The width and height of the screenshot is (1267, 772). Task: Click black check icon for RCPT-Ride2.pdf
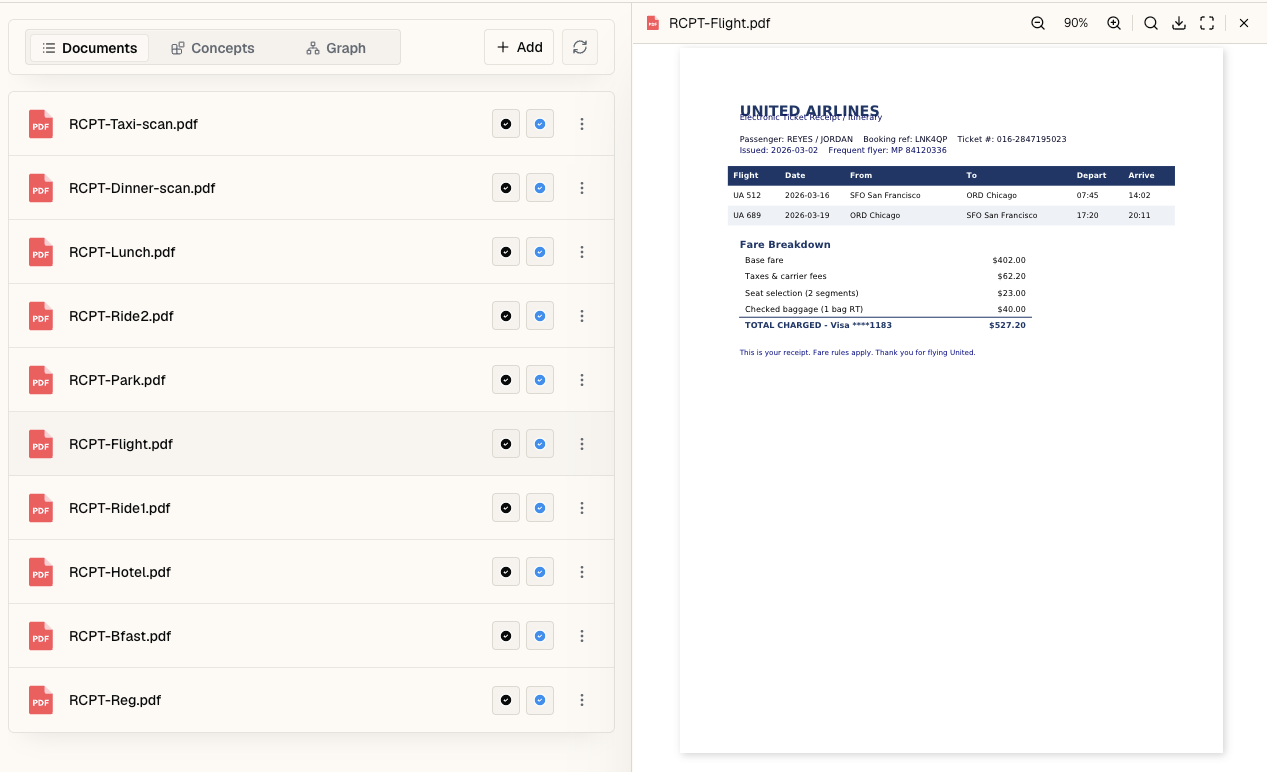point(506,316)
